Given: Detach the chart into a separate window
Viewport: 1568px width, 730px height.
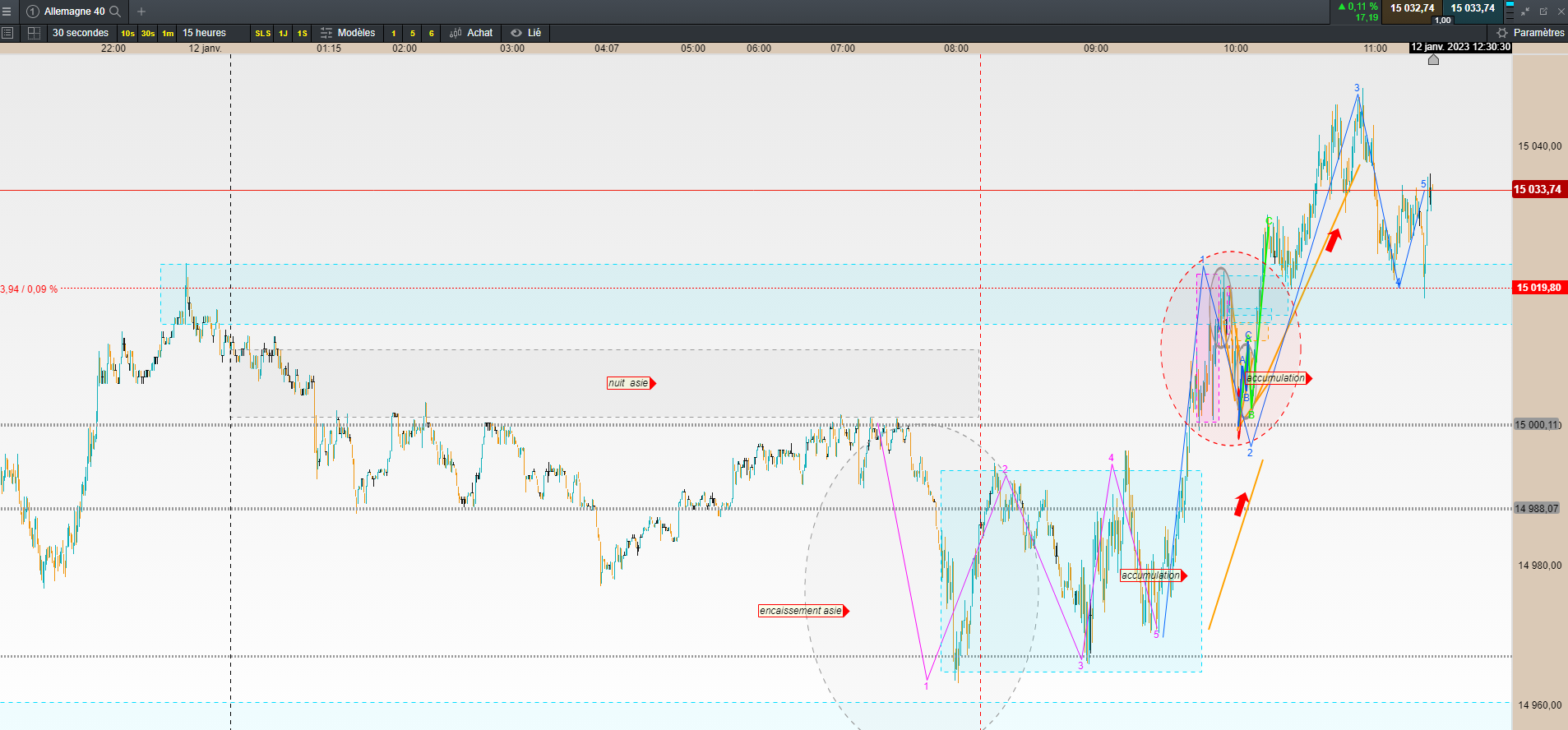Looking at the screenshot, I should tap(1543, 12).
